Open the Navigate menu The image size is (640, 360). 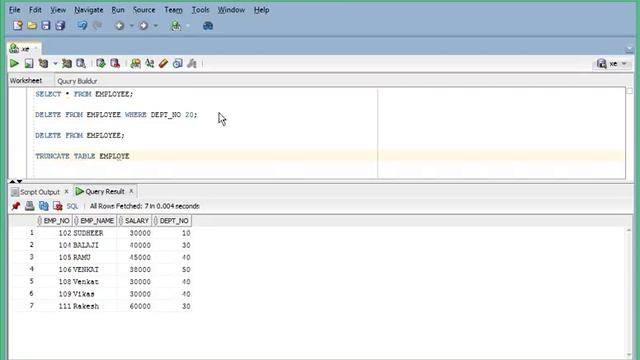[x=89, y=10]
